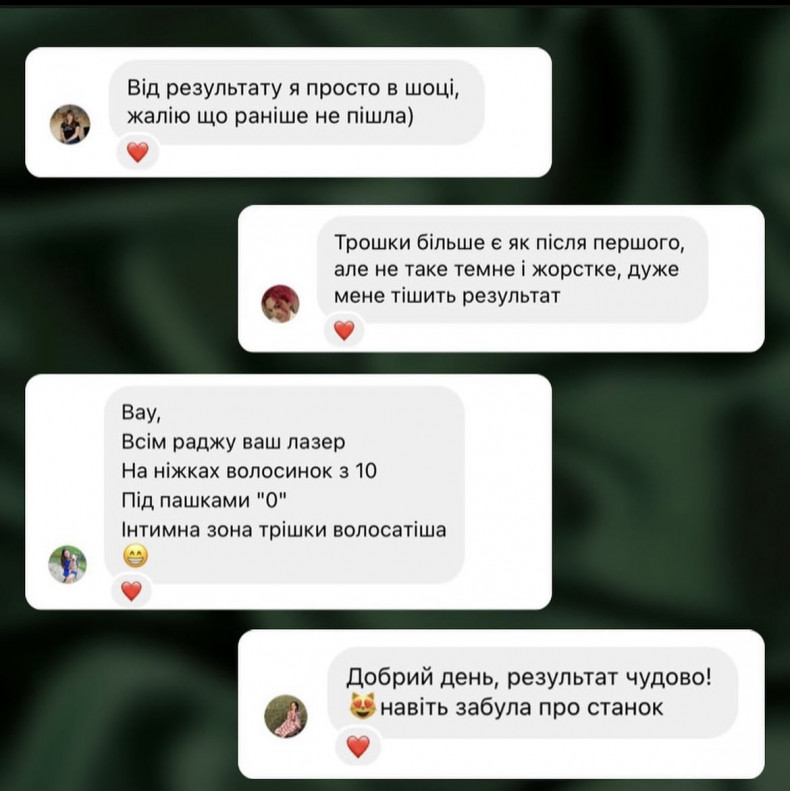Click text 'навіть забула про станок'
The image size is (790, 791).
(522, 707)
